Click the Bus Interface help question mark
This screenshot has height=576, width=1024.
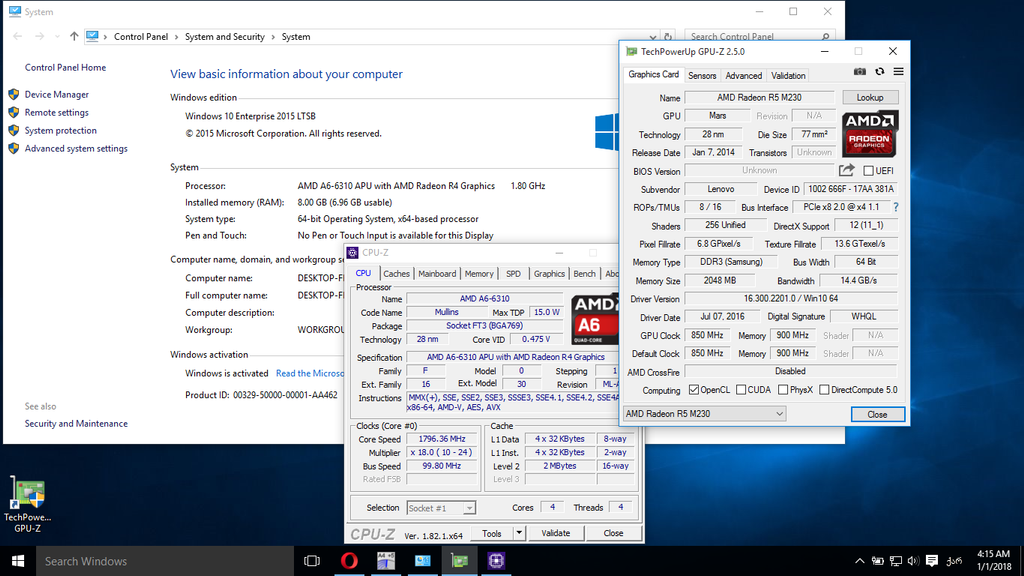coord(896,207)
